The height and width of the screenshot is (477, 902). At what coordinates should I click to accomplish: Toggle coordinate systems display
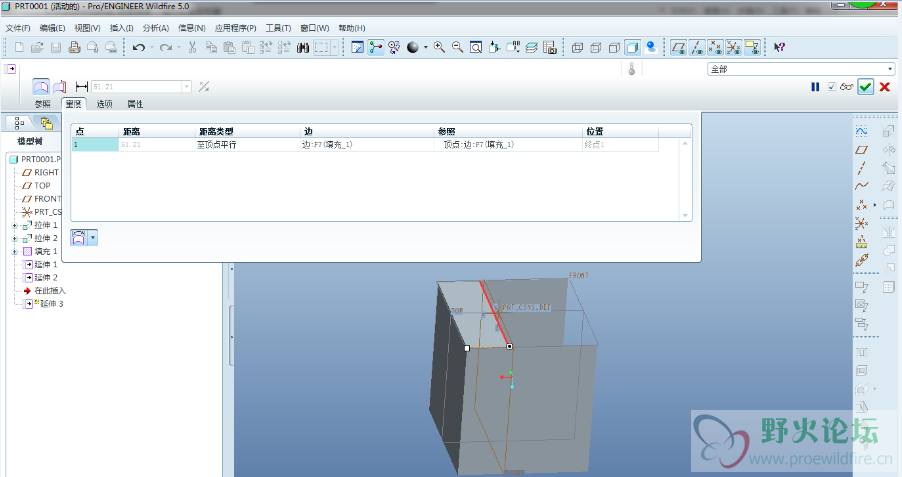point(733,48)
